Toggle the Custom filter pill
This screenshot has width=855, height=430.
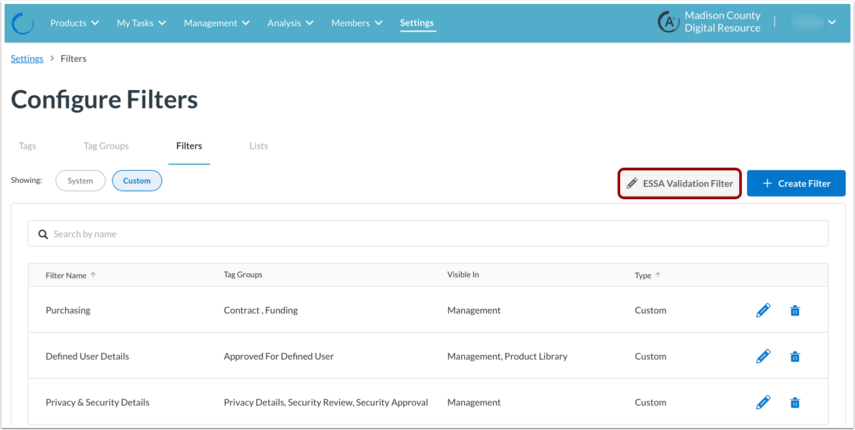[137, 181]
